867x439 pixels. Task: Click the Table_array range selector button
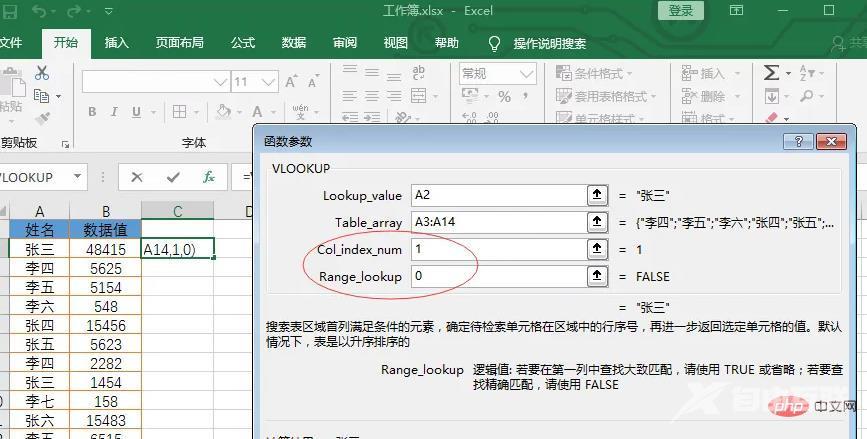tap(595, 222)
